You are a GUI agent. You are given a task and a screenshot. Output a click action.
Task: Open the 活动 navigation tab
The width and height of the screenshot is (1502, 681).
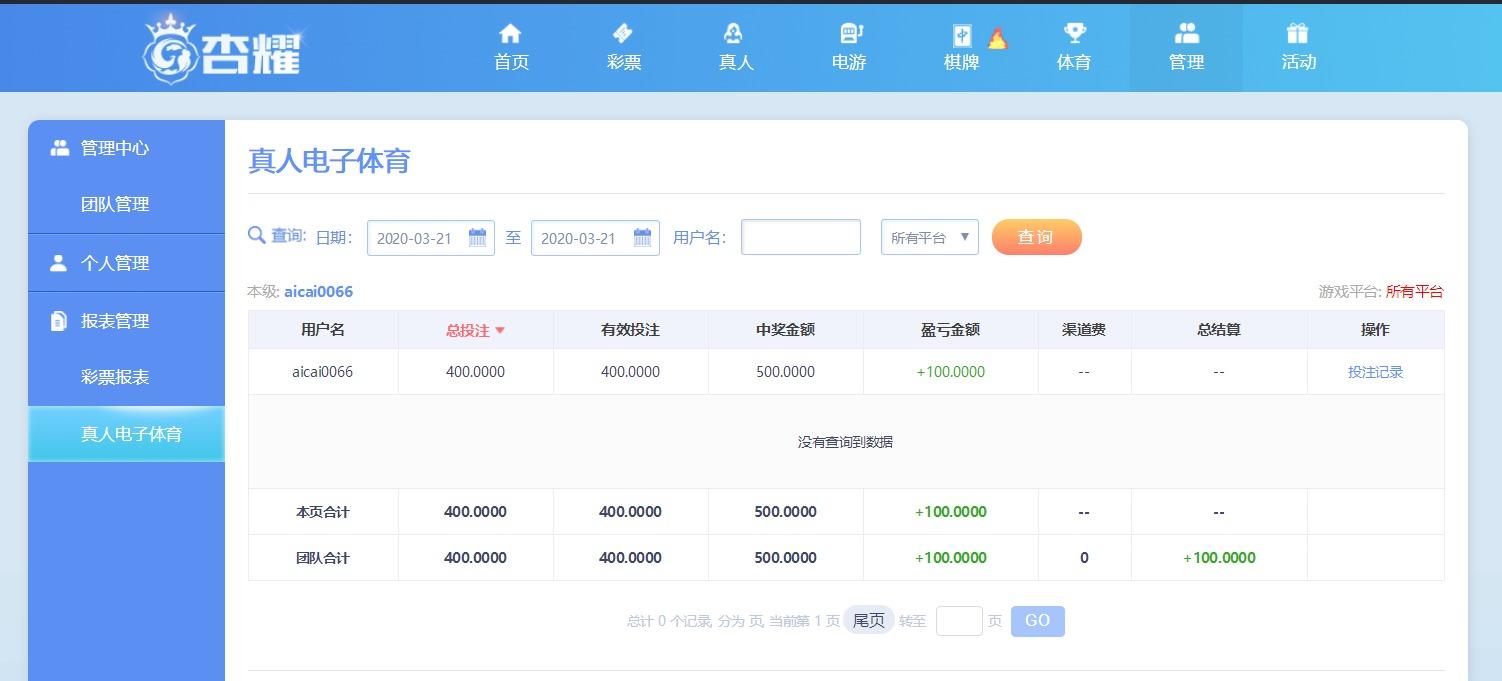1298,47
